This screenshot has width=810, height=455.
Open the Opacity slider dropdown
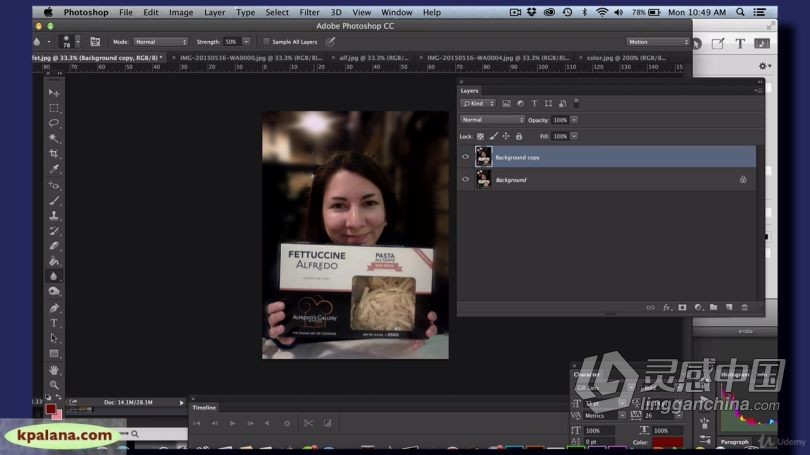pyautogui.click(x=574, y=120)
